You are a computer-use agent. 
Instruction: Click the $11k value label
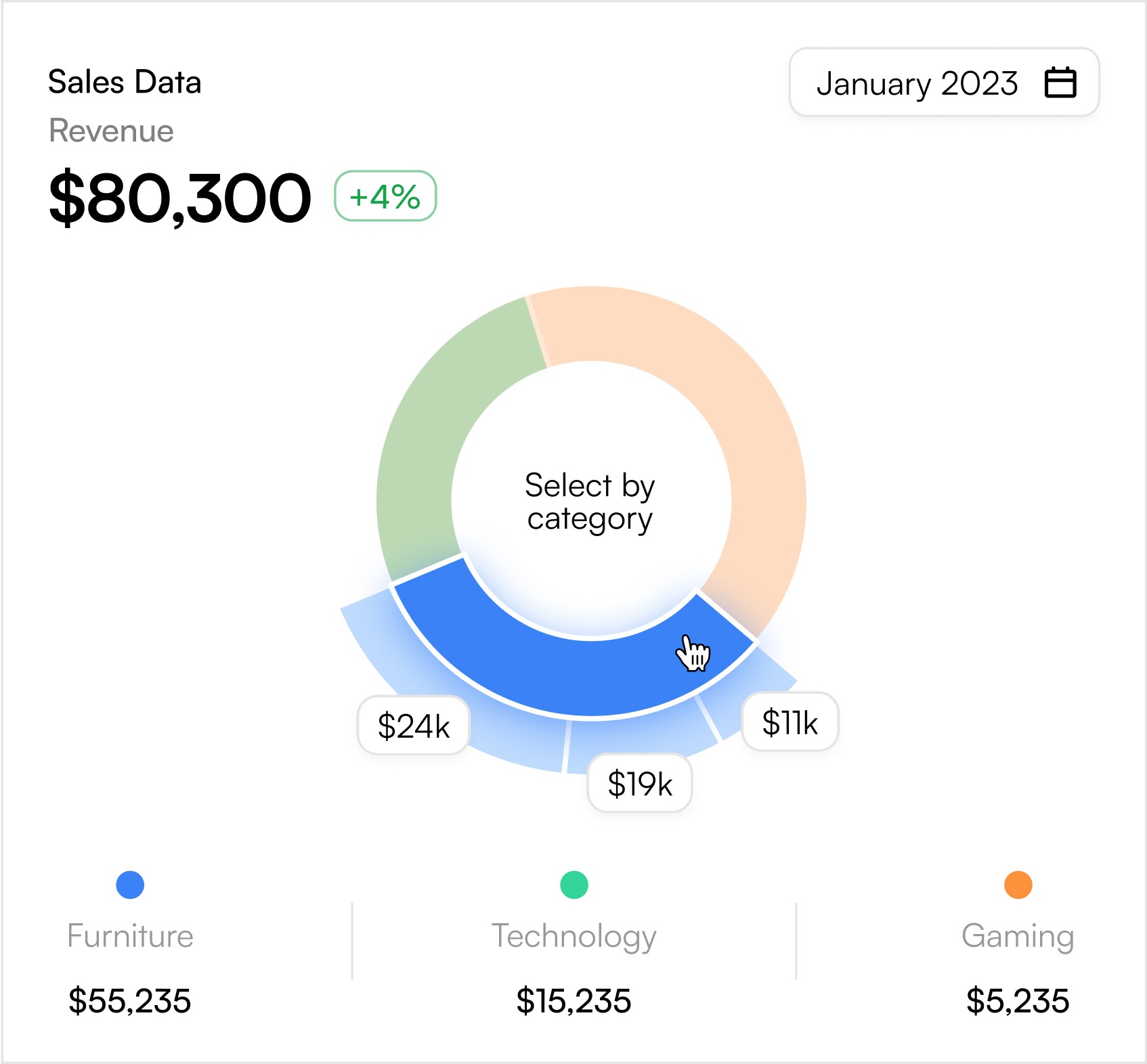click(x=790, y=722)
